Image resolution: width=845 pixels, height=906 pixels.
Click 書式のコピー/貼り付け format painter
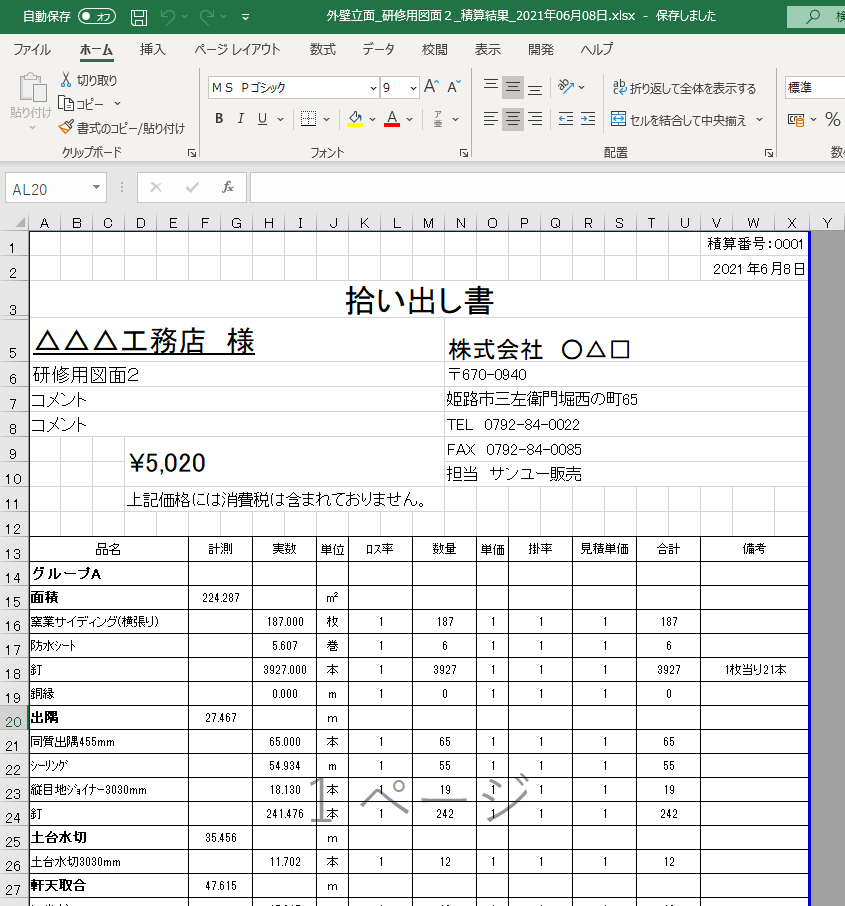point(122,128)
